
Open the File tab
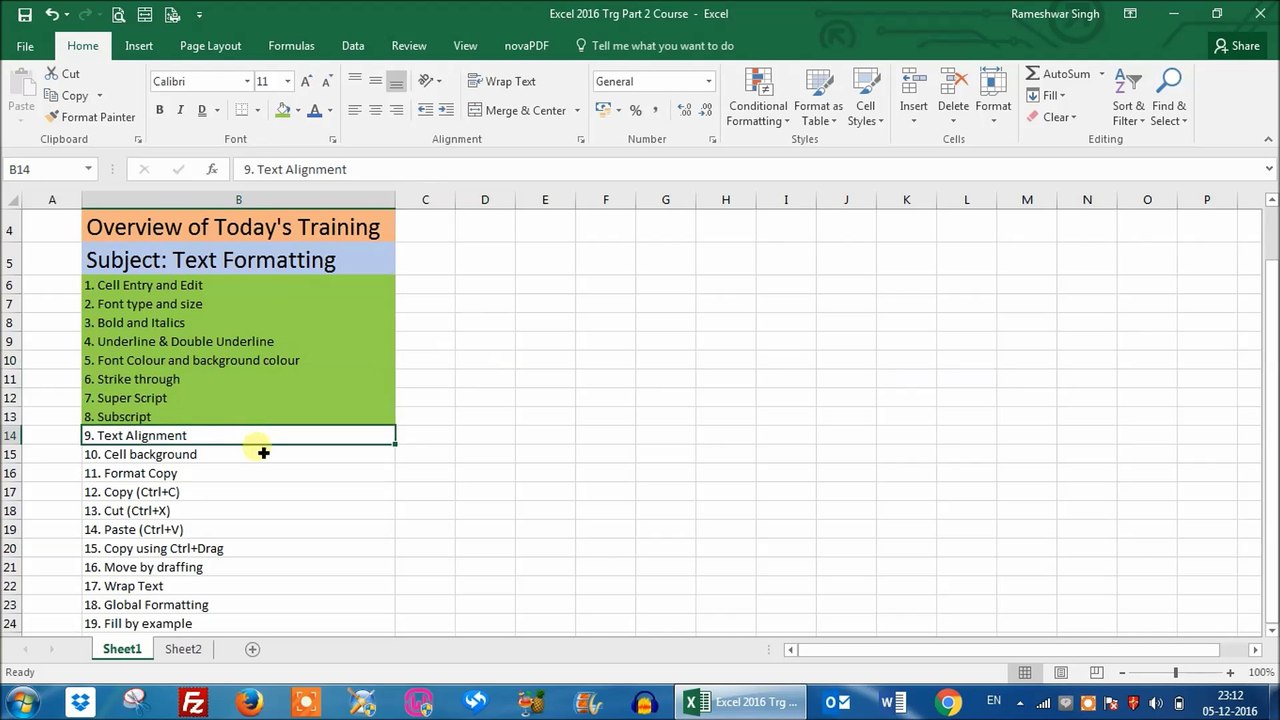[25, 46]
